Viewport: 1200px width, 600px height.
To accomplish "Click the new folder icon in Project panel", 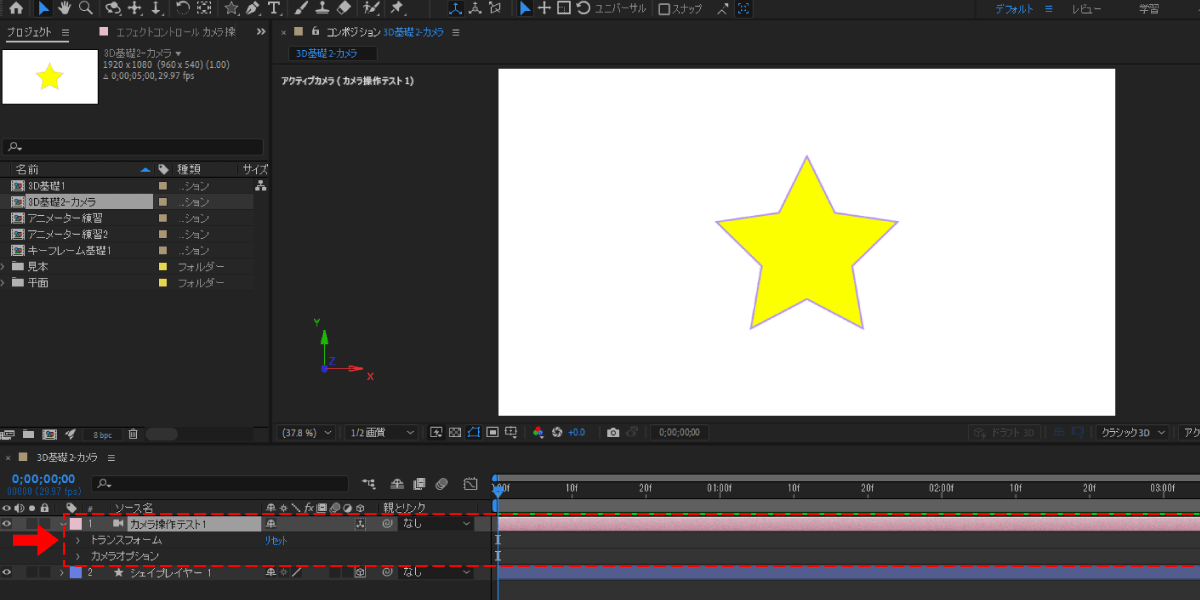I will 29,434.
